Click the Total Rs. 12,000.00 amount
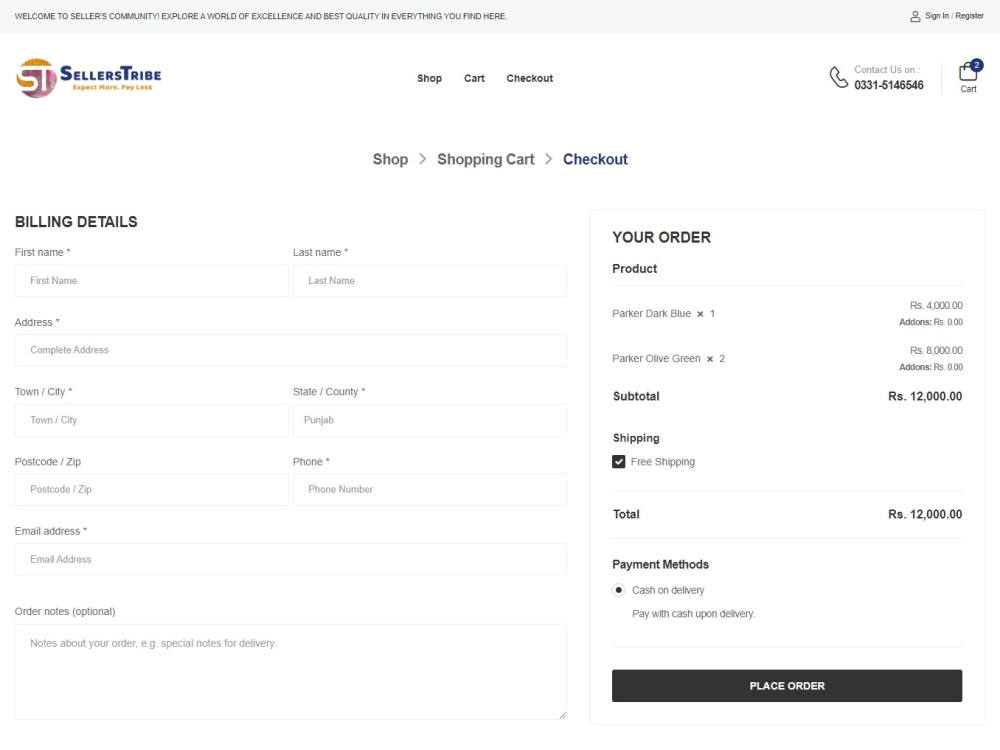Viewport: 1000px width, 750px height. click(x=925, y=514)
